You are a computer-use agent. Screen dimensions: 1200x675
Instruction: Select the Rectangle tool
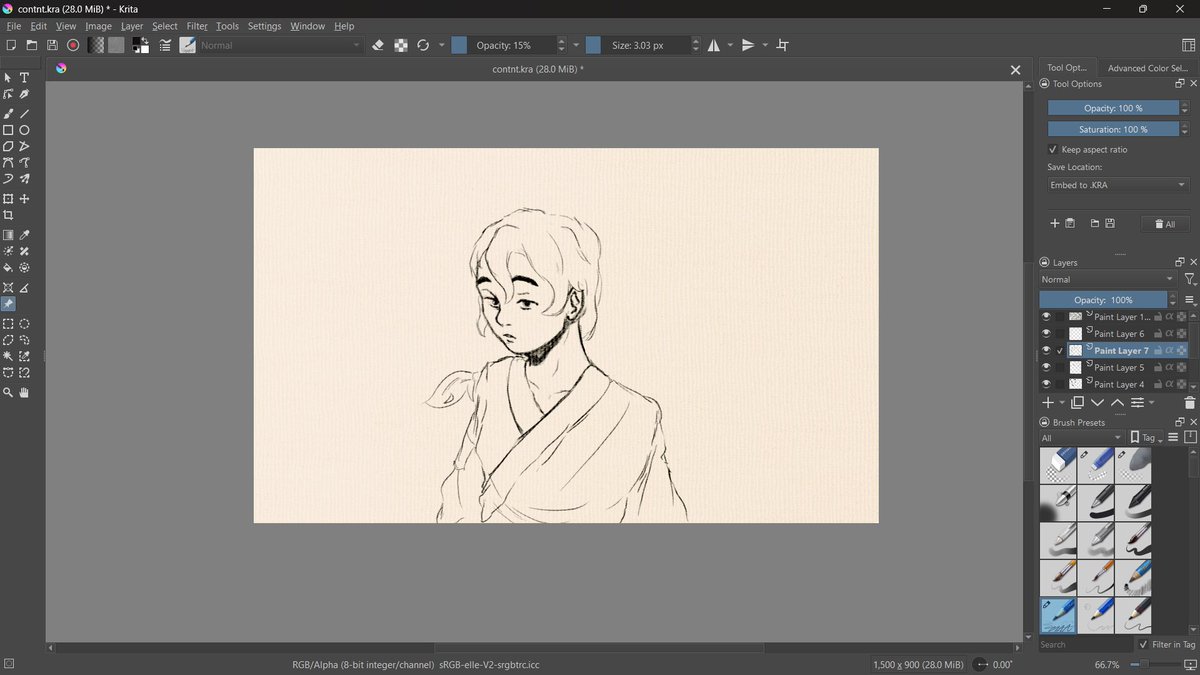(8, 130)
